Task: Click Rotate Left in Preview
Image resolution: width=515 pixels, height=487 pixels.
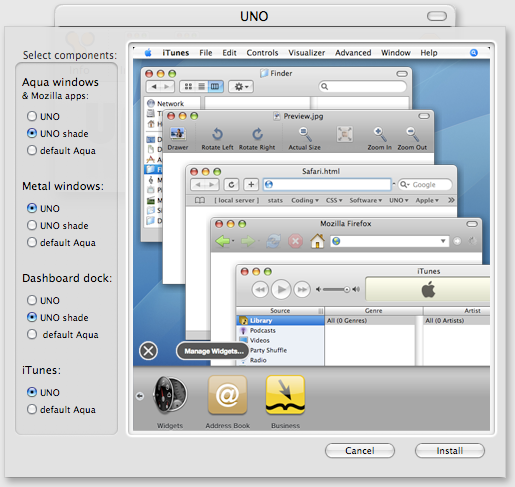Action: pyautogui.click(x=217, y=138)
